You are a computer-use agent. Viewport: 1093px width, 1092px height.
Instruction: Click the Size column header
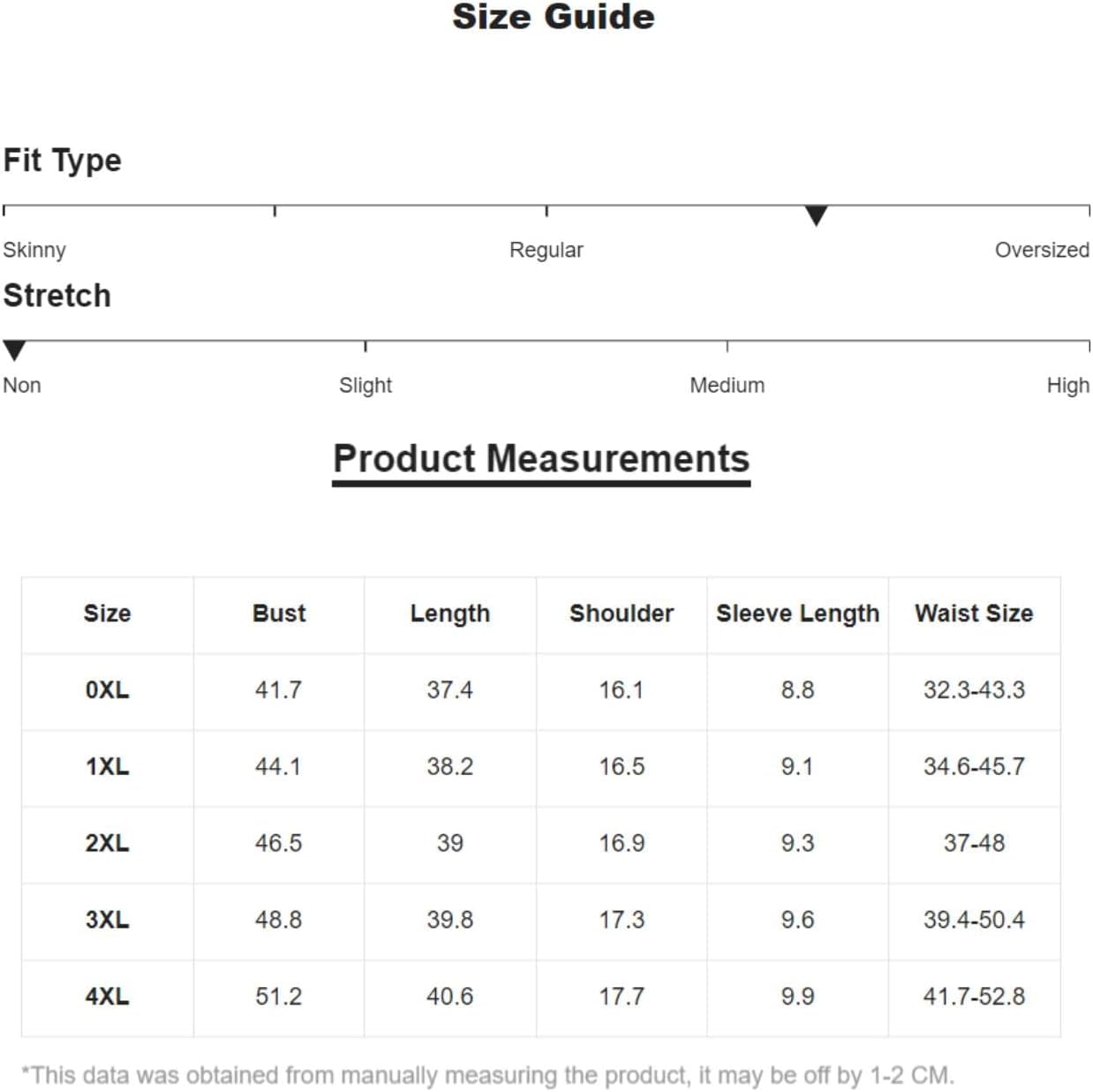107,614
